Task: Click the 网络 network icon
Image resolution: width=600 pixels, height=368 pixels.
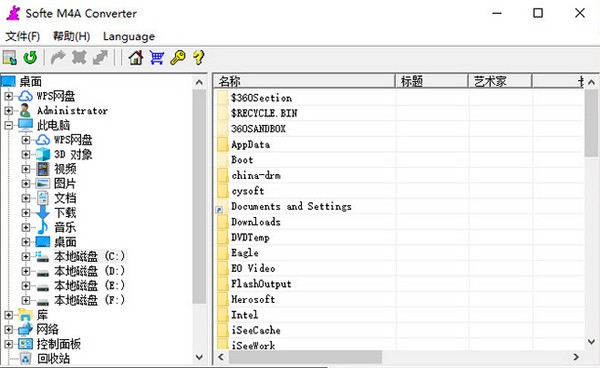Action: 26,329
